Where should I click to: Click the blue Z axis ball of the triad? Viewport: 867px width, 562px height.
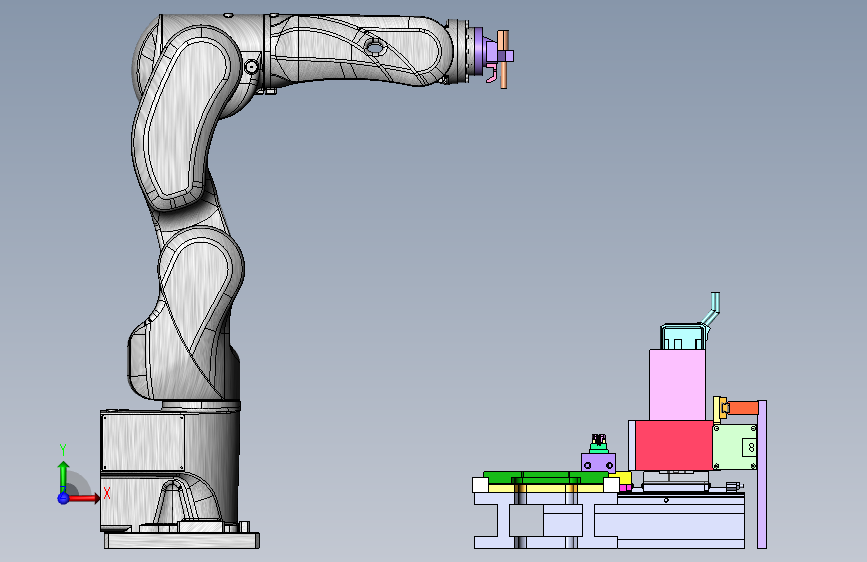[x=63, y=498]
